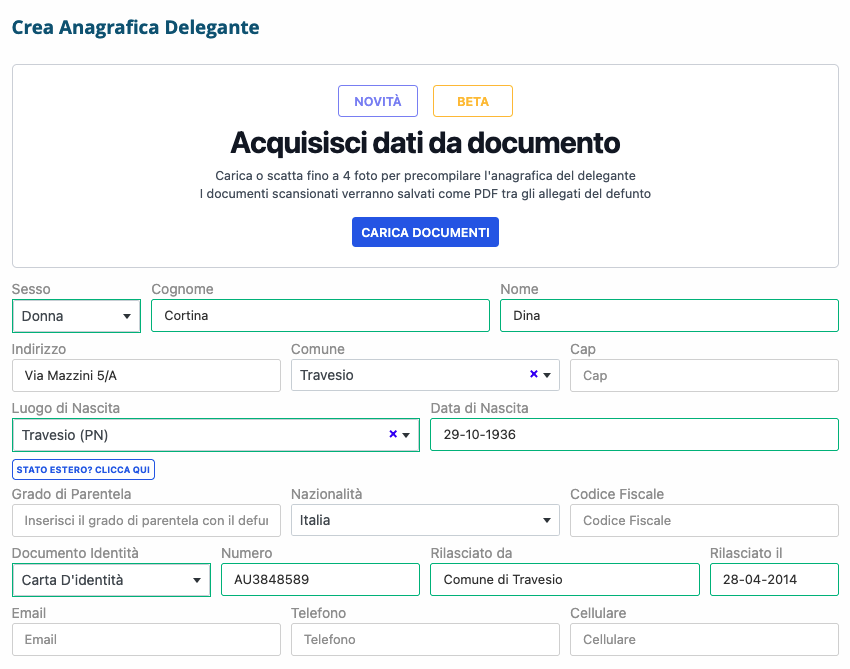This screenshot has height=669, width=850.
Task: Click the Stato Estero? Clicca Qui link
Action: point(83,469)
